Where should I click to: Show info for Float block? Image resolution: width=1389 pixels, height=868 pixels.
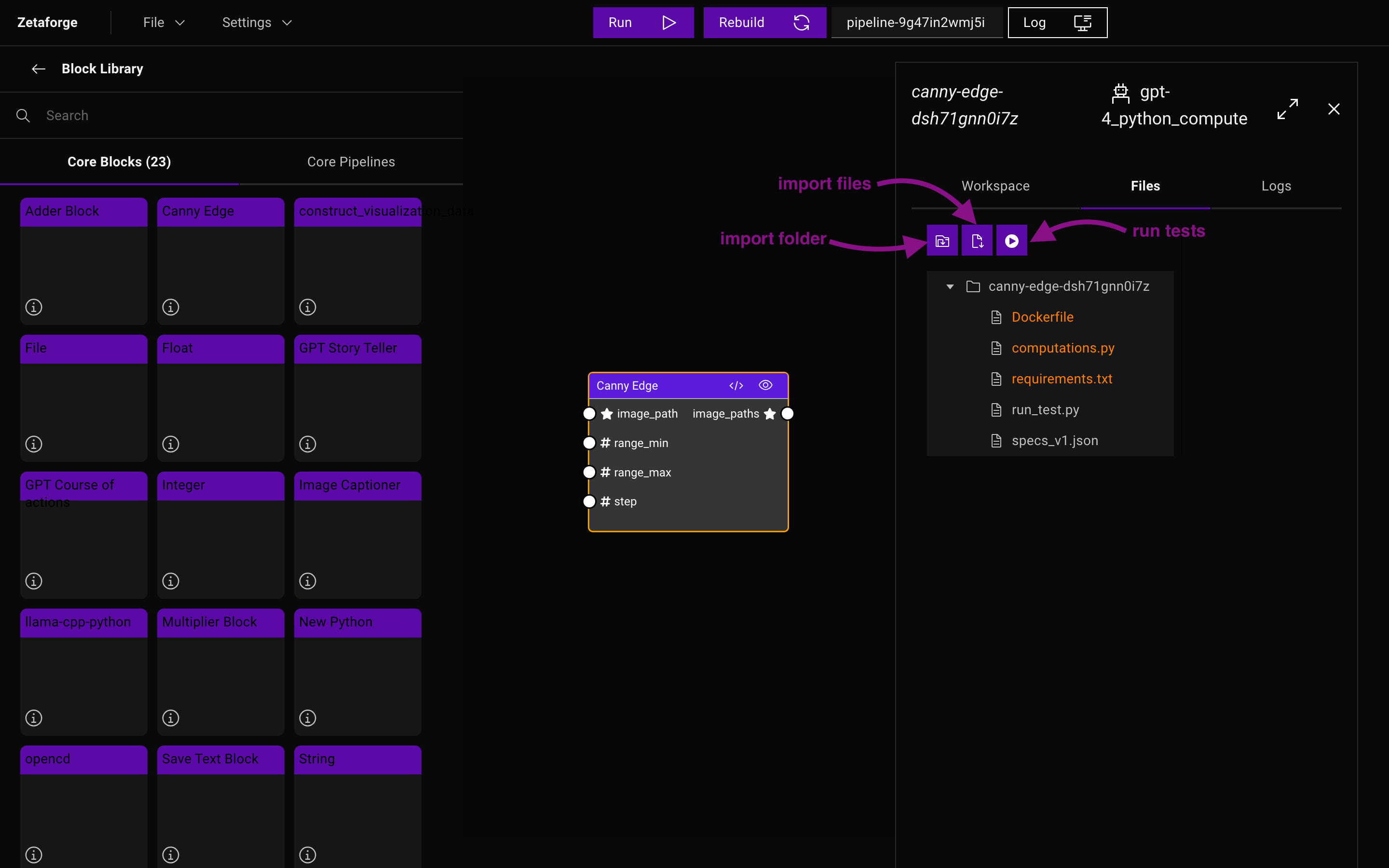click(170, 444)
